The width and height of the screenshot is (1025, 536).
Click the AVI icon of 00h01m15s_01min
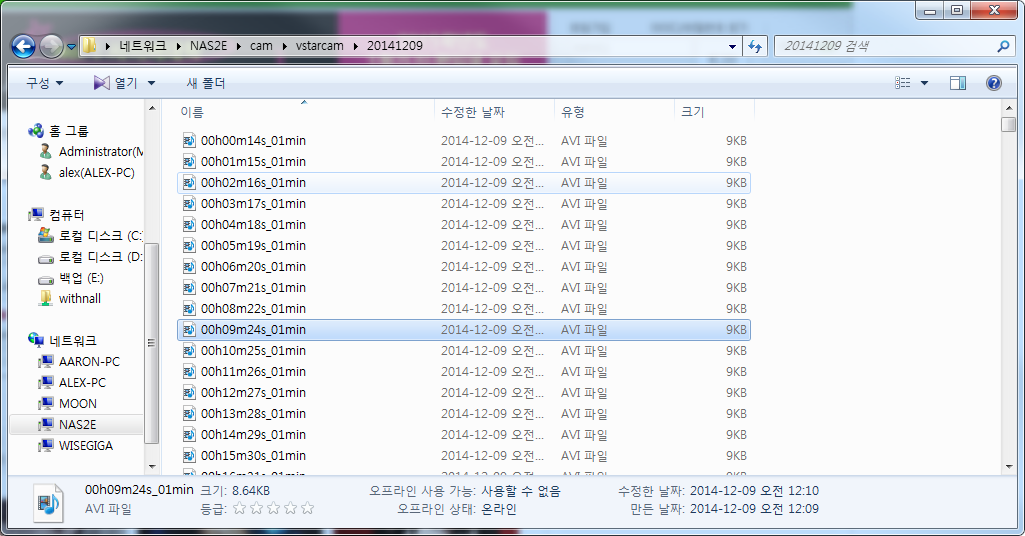[x=189, y=161]
